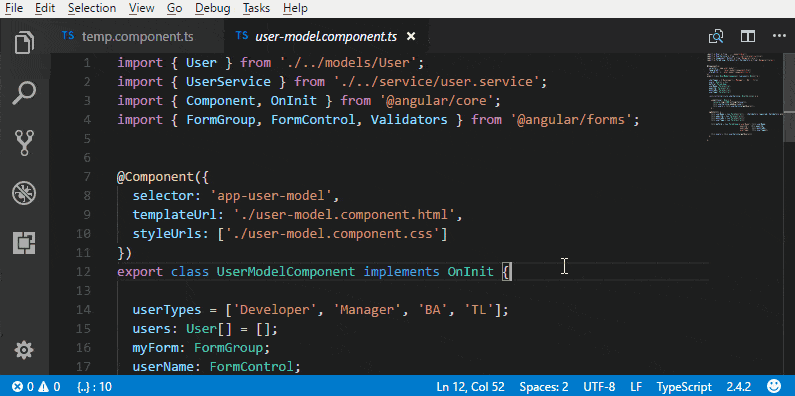Click './user-model.component.html' template path
Viewport: 795px width, 396px height.
pos(344,215)
